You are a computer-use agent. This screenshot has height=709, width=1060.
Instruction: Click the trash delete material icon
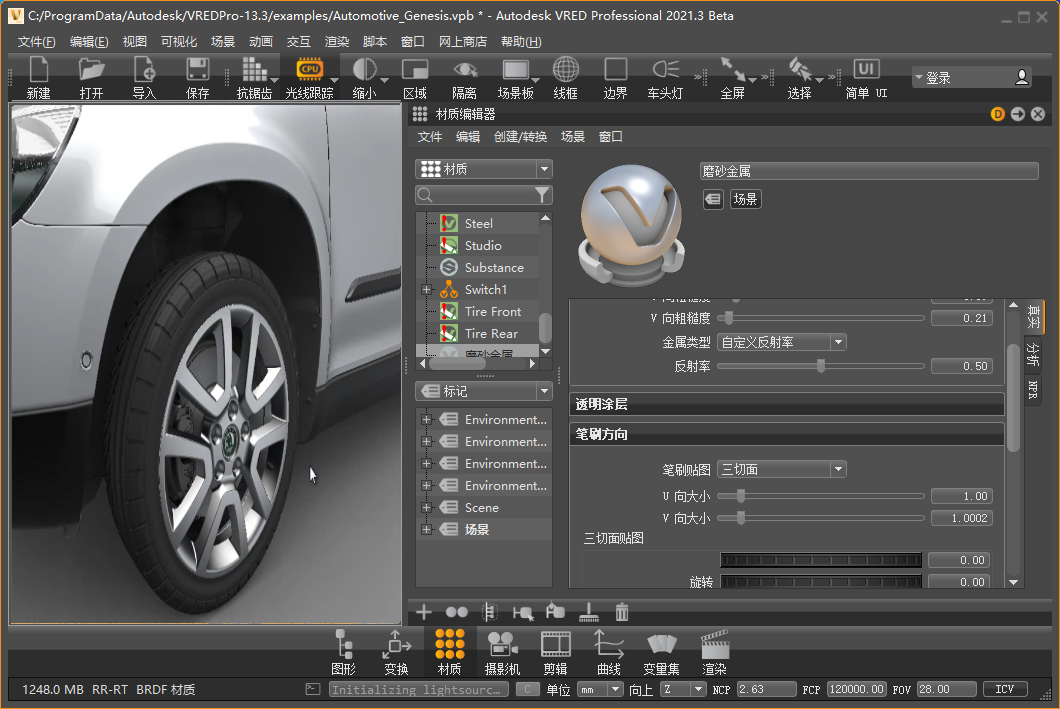coord(622,612)
